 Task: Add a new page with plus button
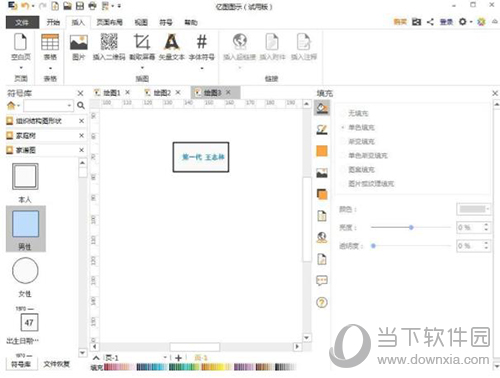click(x=178, y=358)
